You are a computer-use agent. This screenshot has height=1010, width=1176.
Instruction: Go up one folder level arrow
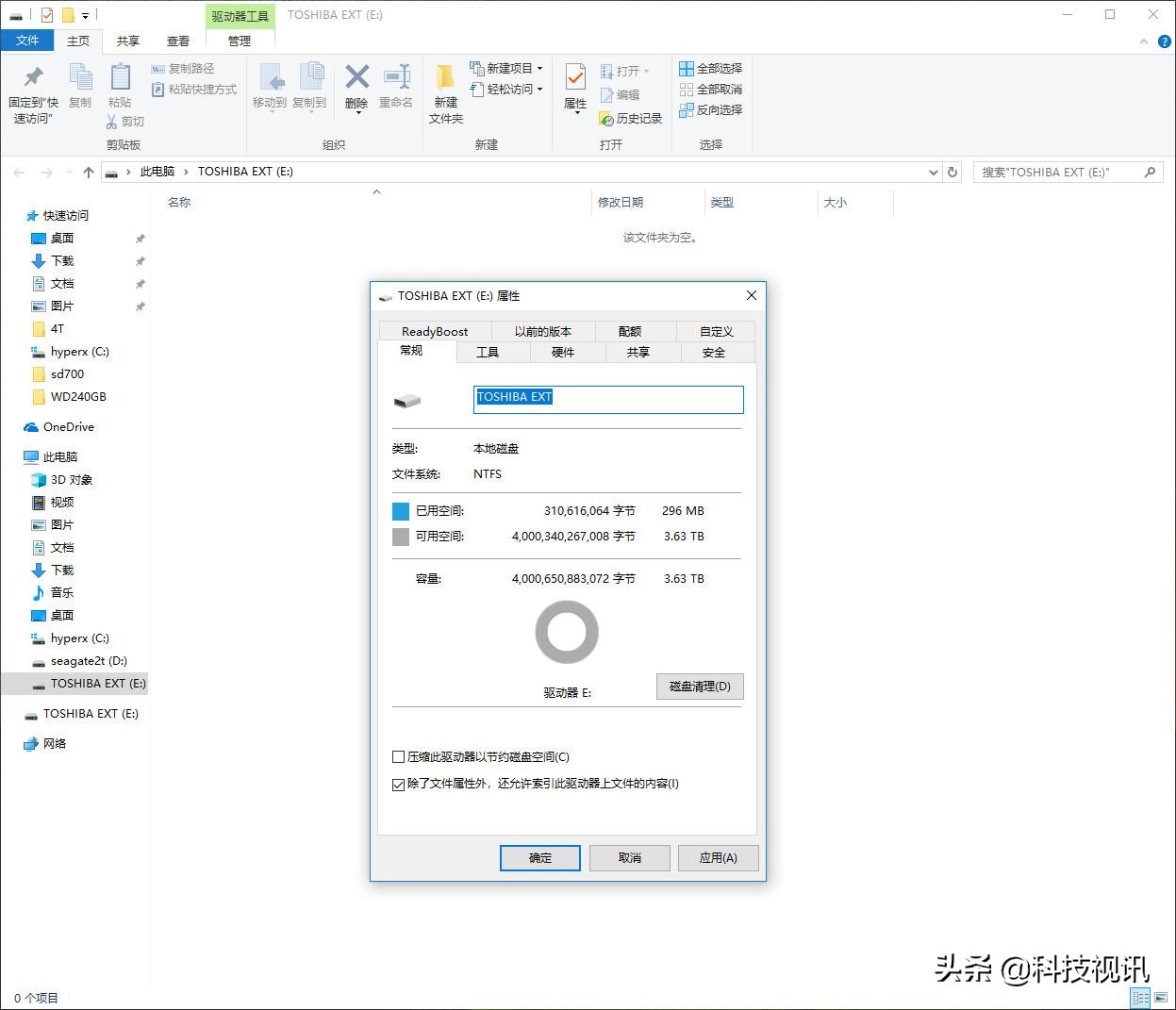tap(89, 172)
